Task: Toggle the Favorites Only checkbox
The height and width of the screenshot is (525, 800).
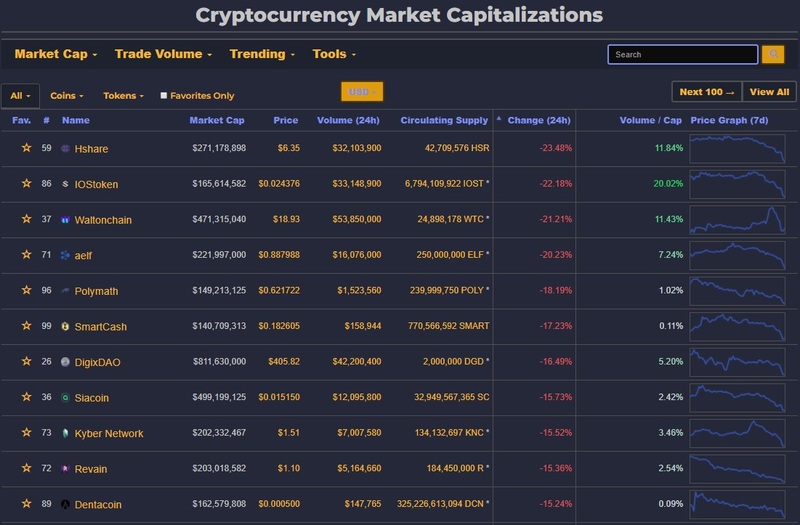Action: [x=164, y=95]
